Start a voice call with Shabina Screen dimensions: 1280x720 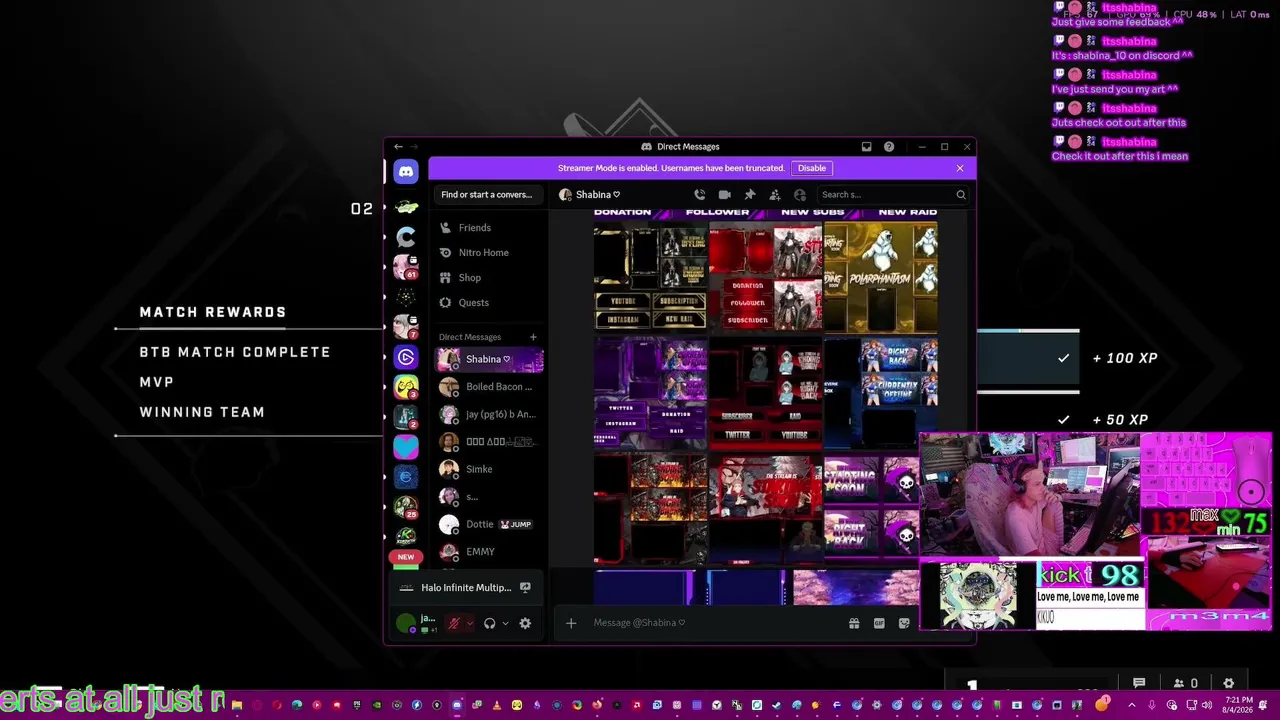tap(699, 195)
